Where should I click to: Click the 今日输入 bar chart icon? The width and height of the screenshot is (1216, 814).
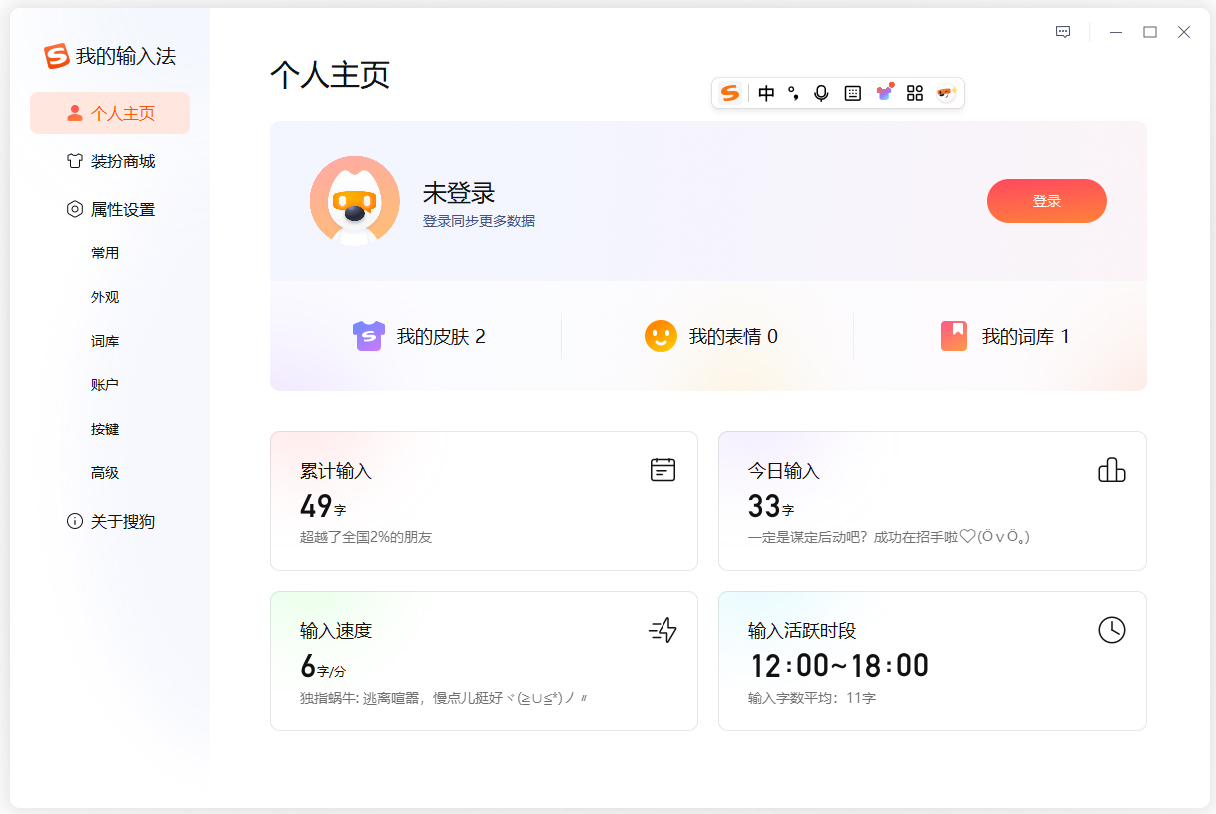point(1111,469)
